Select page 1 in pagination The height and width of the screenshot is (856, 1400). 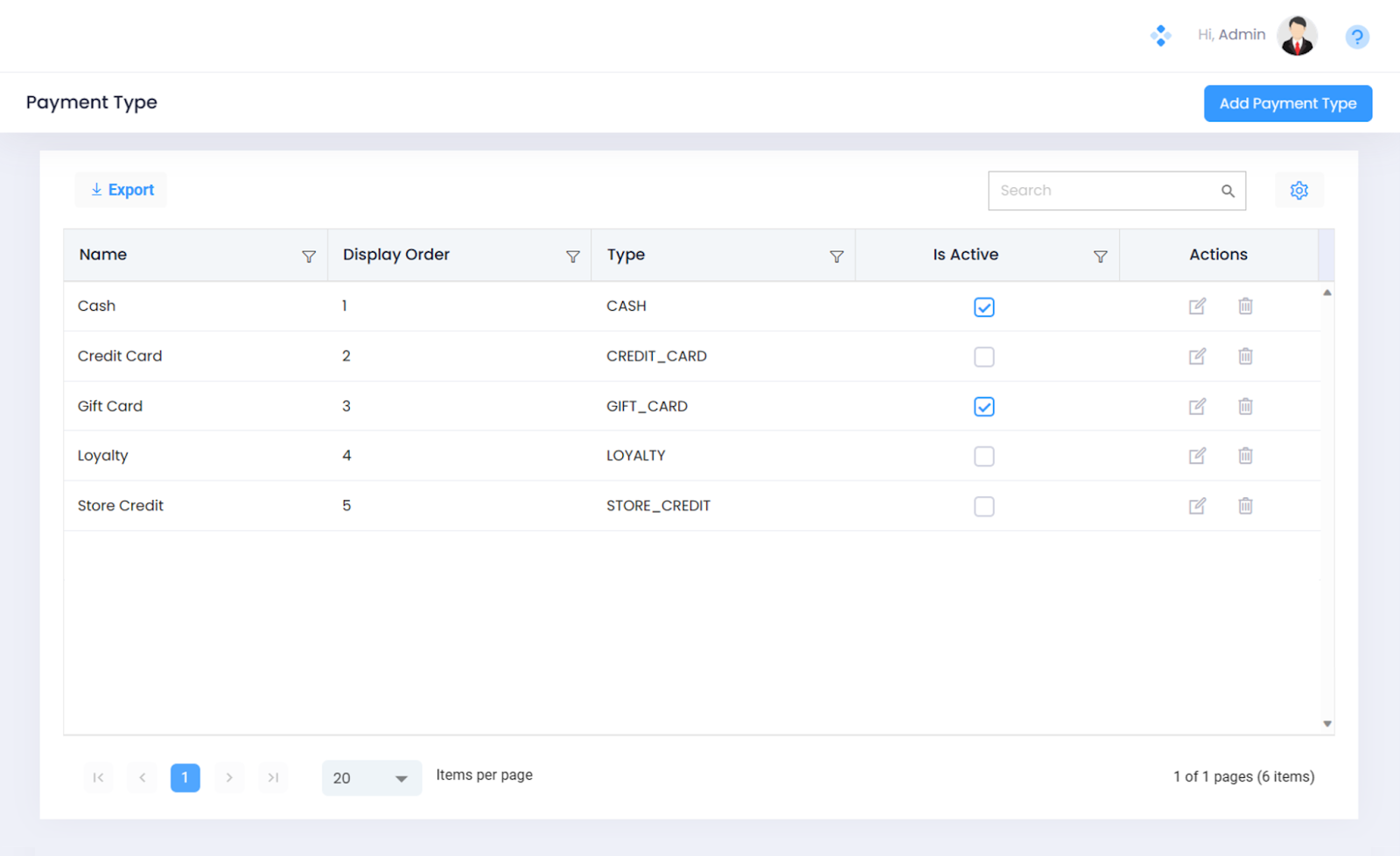click(185, 778)
